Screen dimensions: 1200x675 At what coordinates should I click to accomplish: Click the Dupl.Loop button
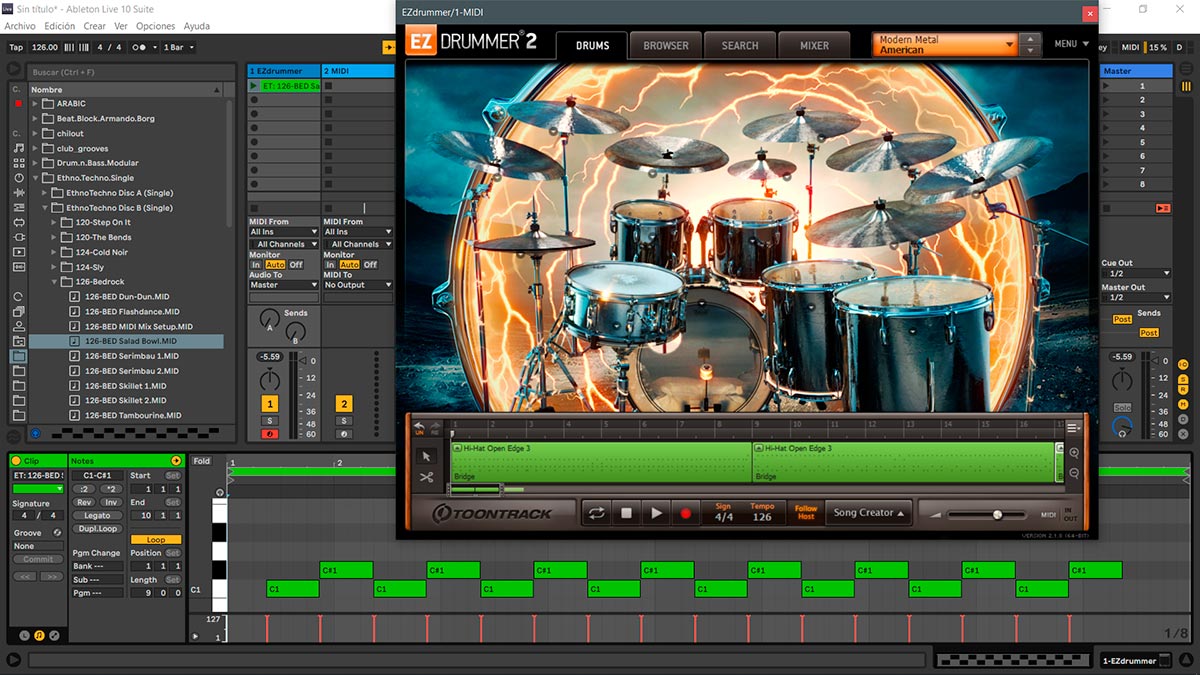97,528
